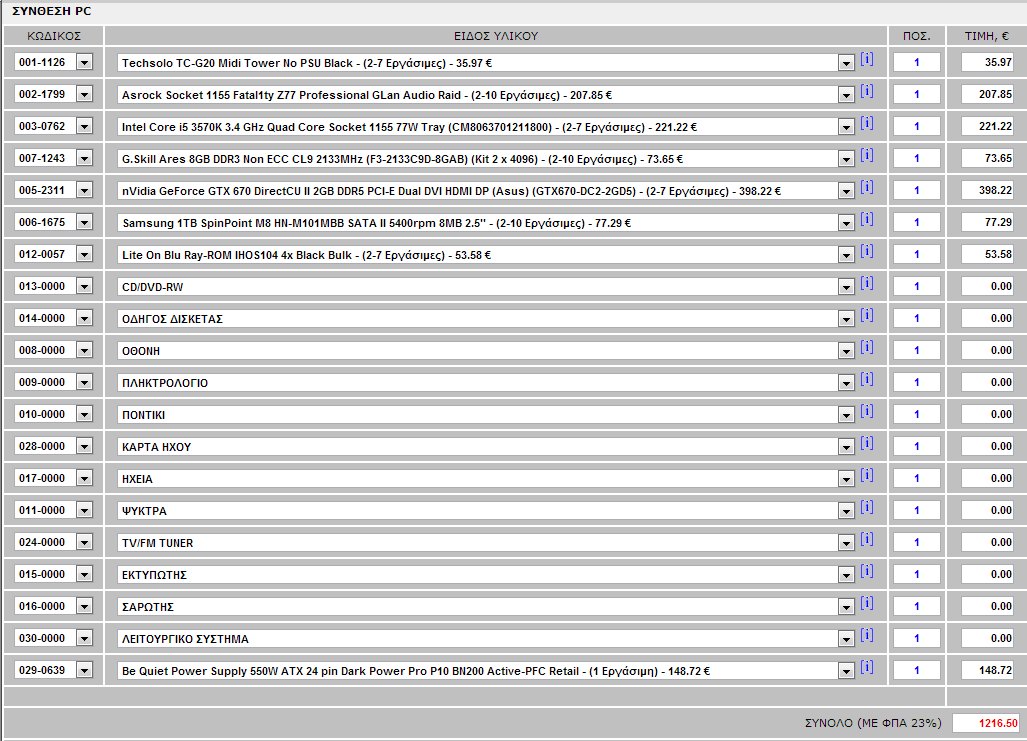This screenshot has height=741, width=1027.
Task: Click info icon in ΚΑΡΤΑ ΗΧΟΥ row
Action: (x=867, y=444)
